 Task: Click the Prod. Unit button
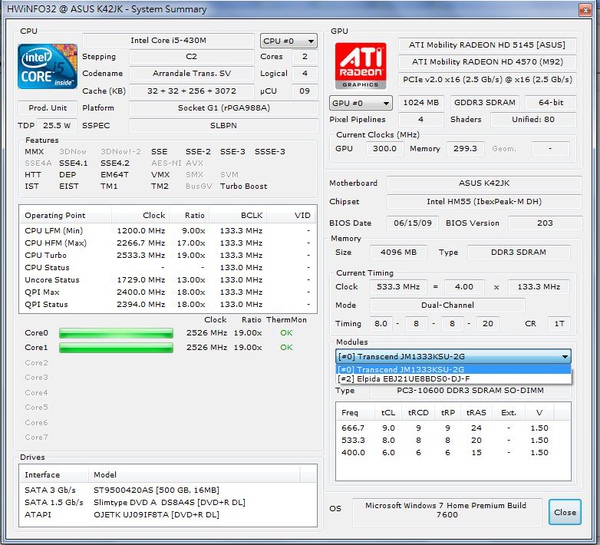47,108
